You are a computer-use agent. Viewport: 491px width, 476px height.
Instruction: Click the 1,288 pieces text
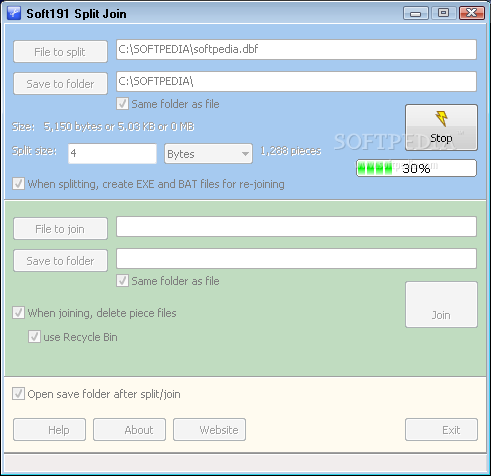tap(291, 151)
